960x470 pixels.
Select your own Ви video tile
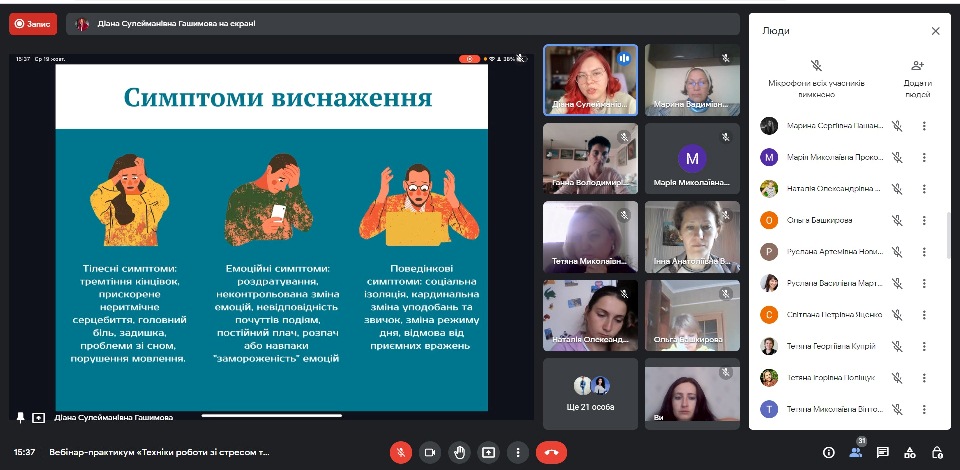coord(692,394)
